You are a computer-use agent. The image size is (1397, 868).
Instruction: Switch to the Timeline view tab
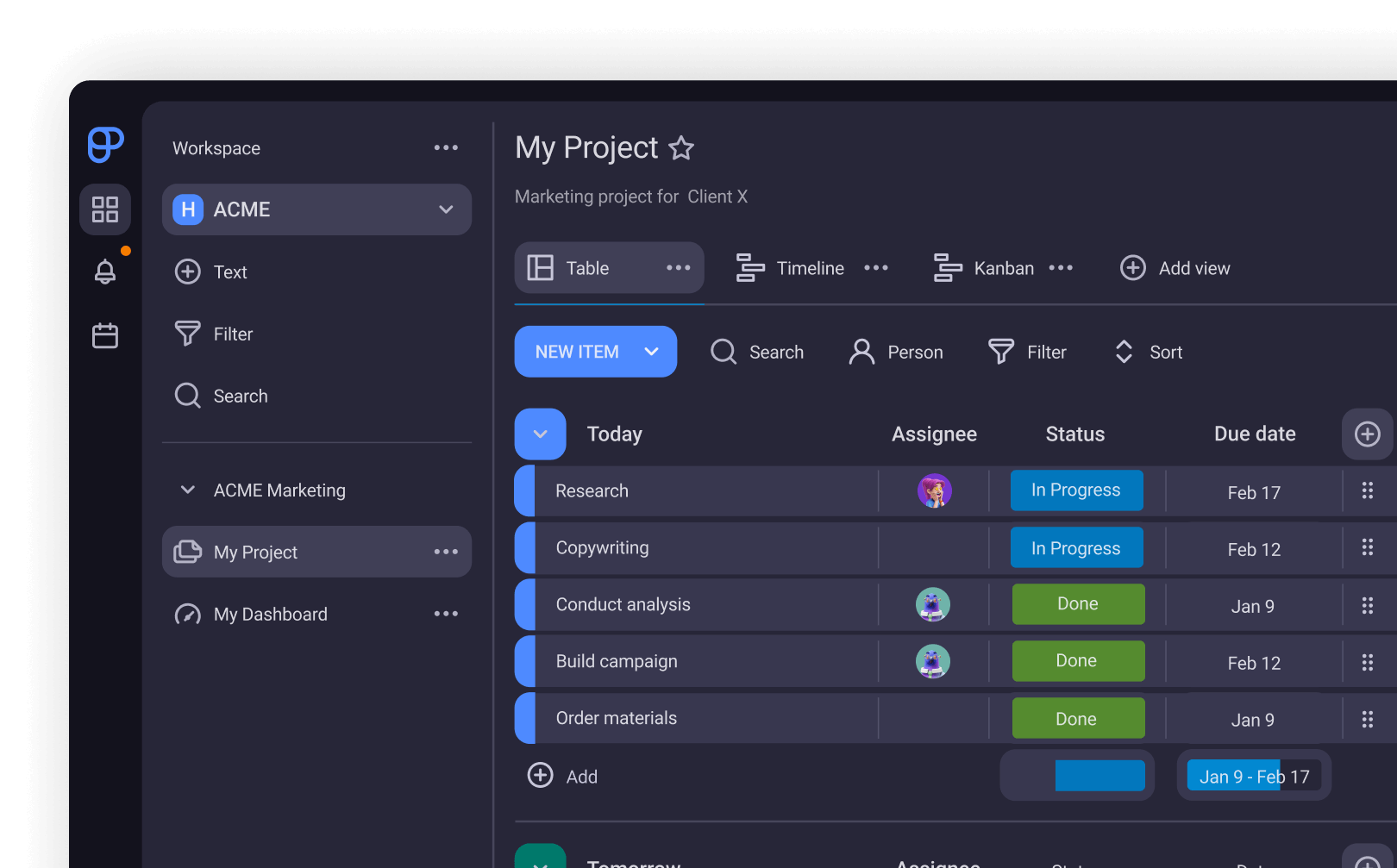point(791,268)
